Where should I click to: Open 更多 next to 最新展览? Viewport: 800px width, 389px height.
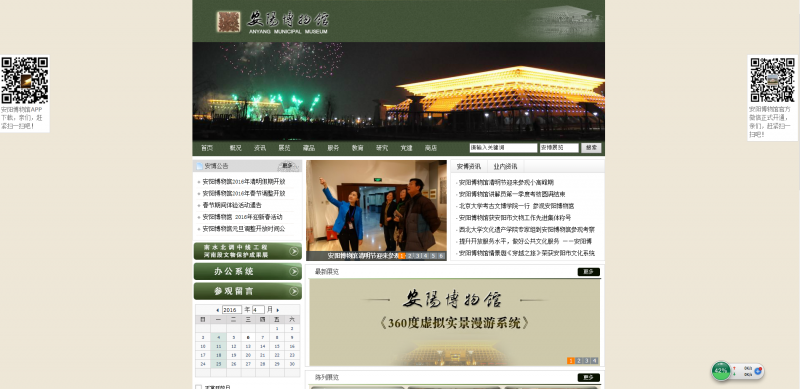(x=588, y=272)
